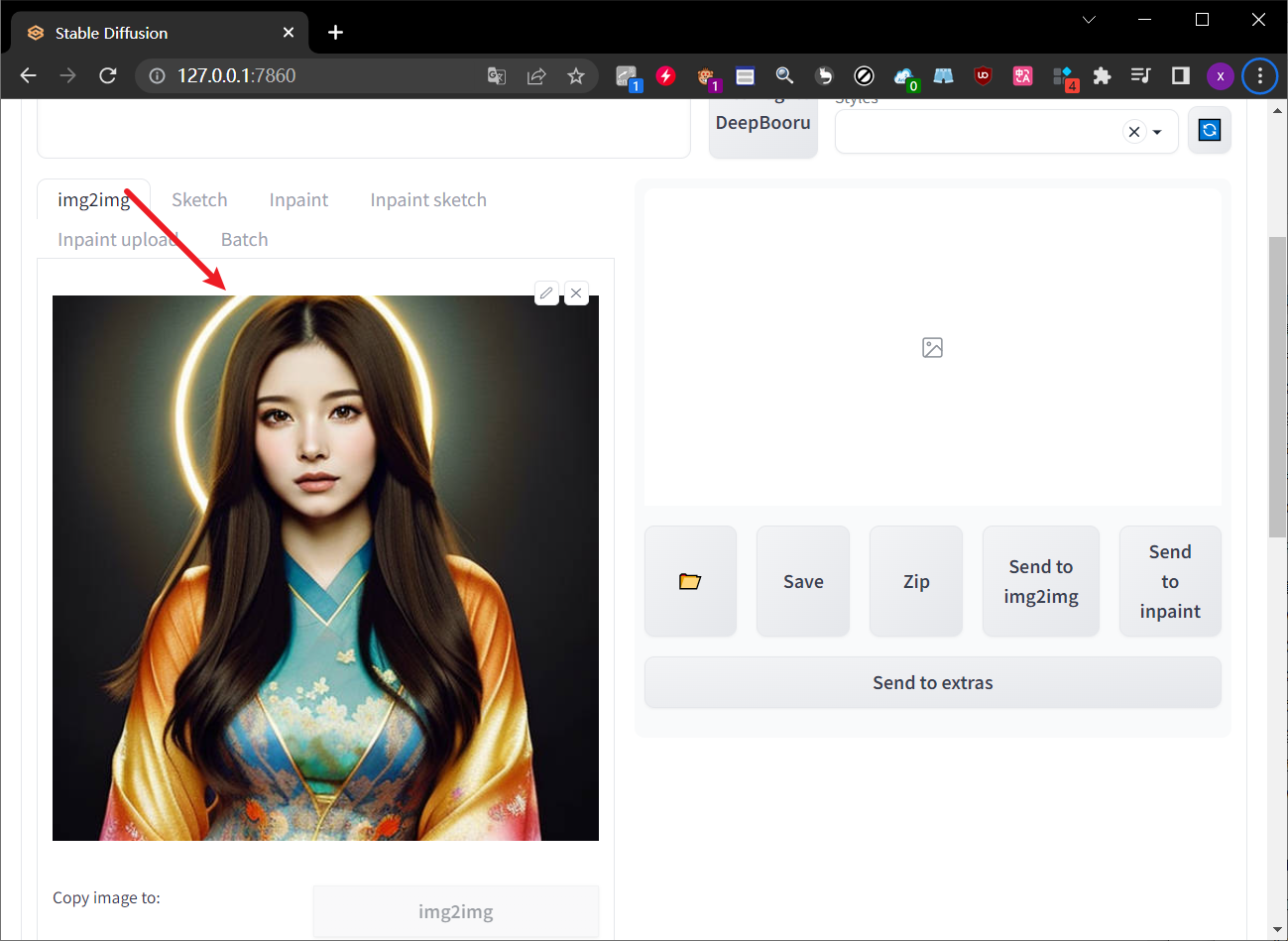Viewport: 1288px width, 941px height.
Task: Toggle the browser side panel icon
Action: (x=1181, y=75)
